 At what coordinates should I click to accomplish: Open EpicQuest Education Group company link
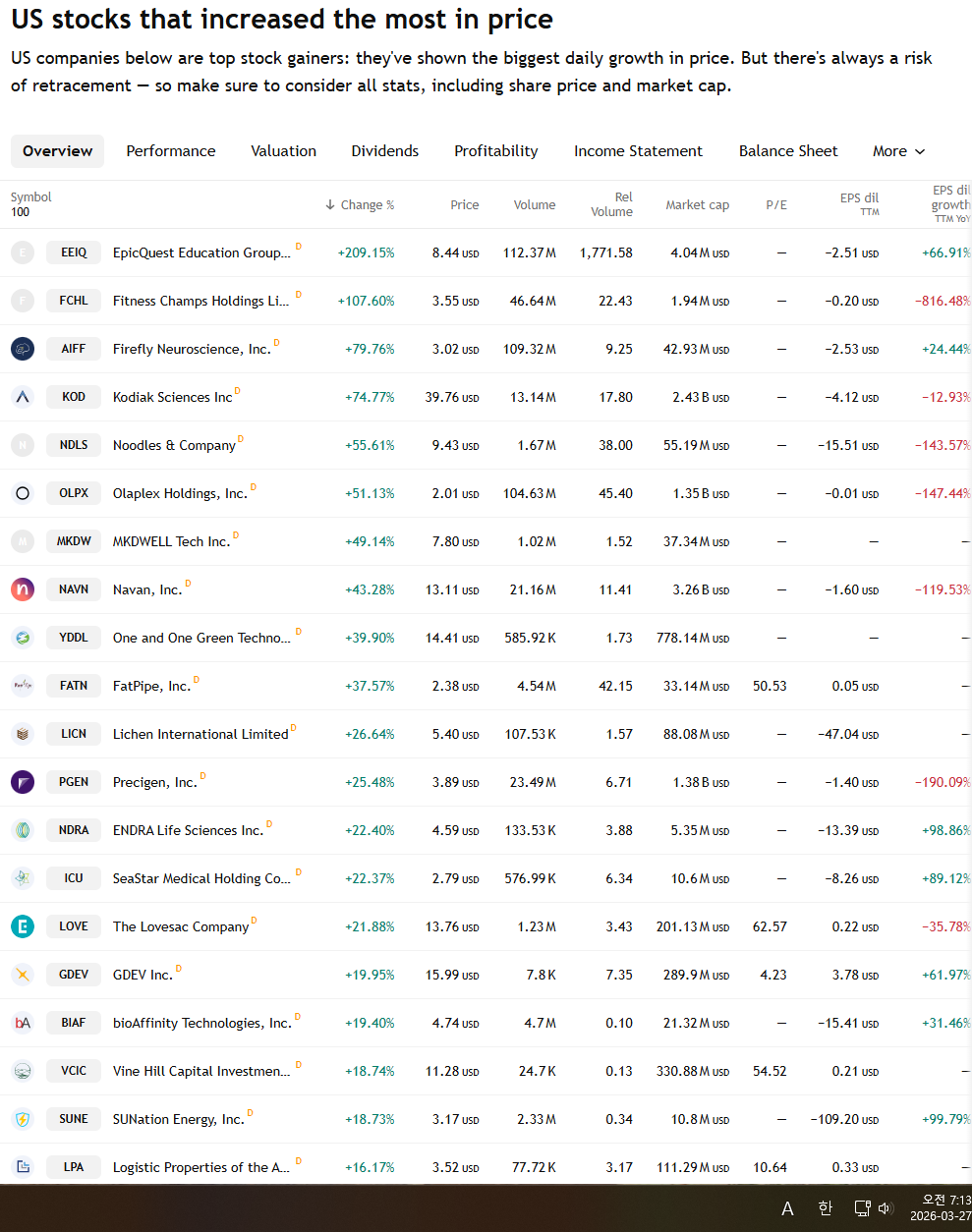click(201, 252)
